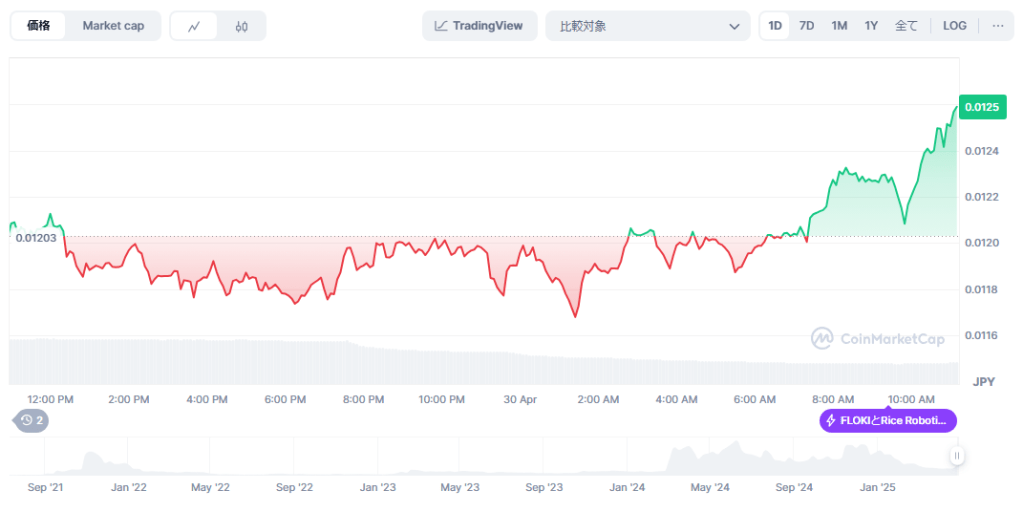Select the 1M time range
Viewport: 1023px width, 512px height.
(x=839, y=26)
